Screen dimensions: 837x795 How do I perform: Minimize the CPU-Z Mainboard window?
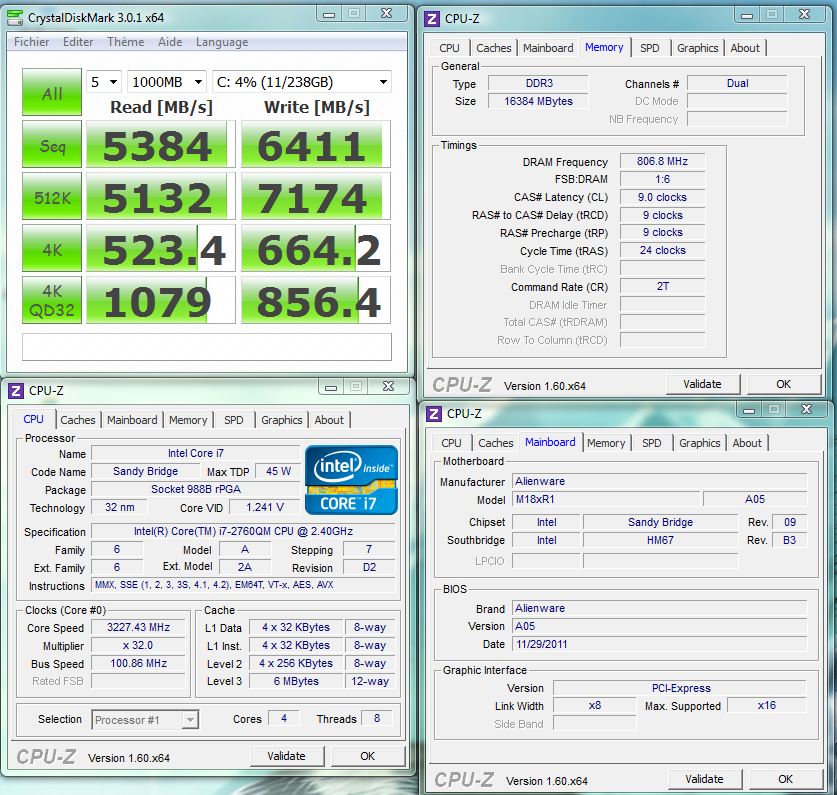tap(749, 411)
